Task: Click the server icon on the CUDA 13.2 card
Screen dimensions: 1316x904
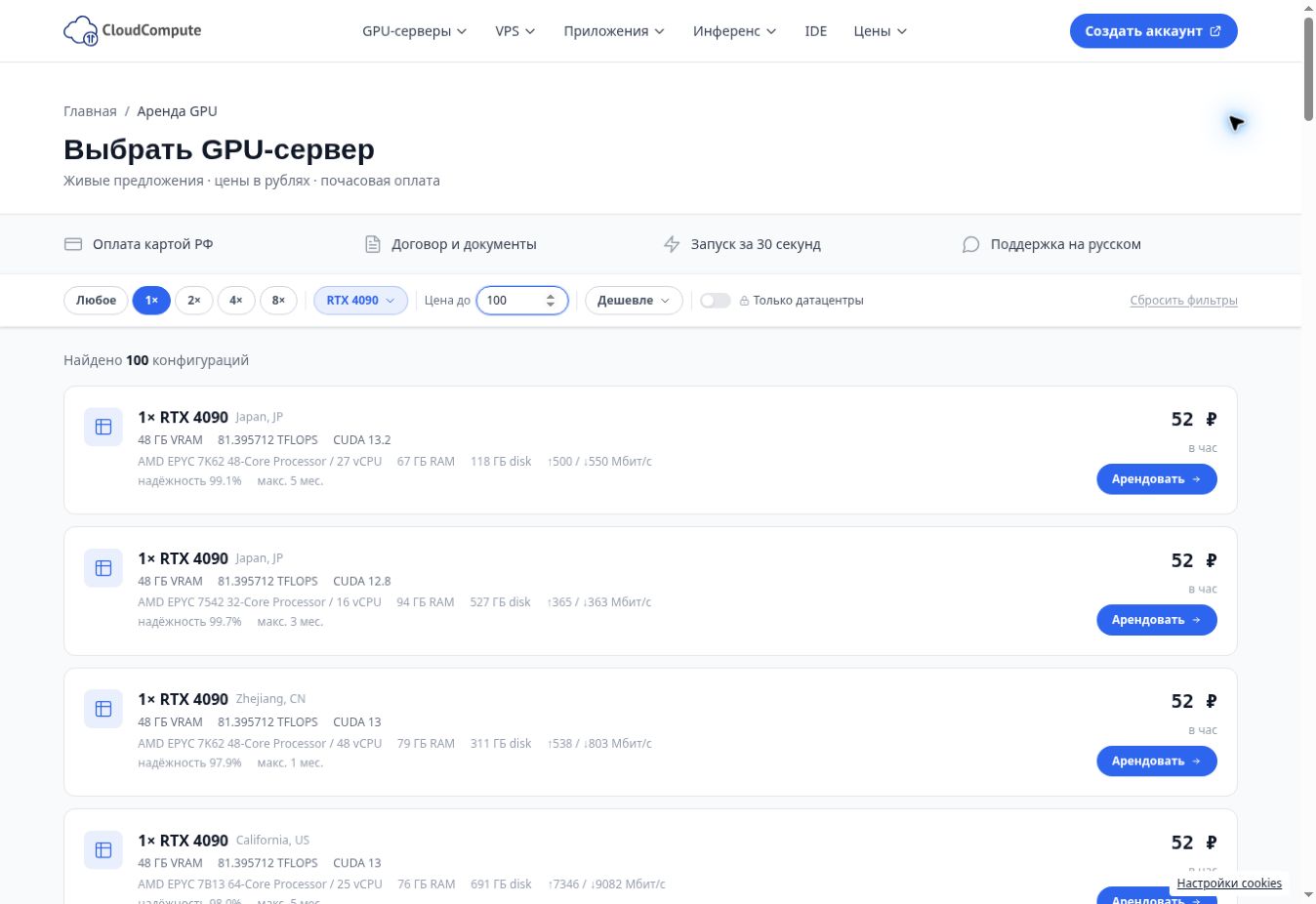Action: [103, 427]
